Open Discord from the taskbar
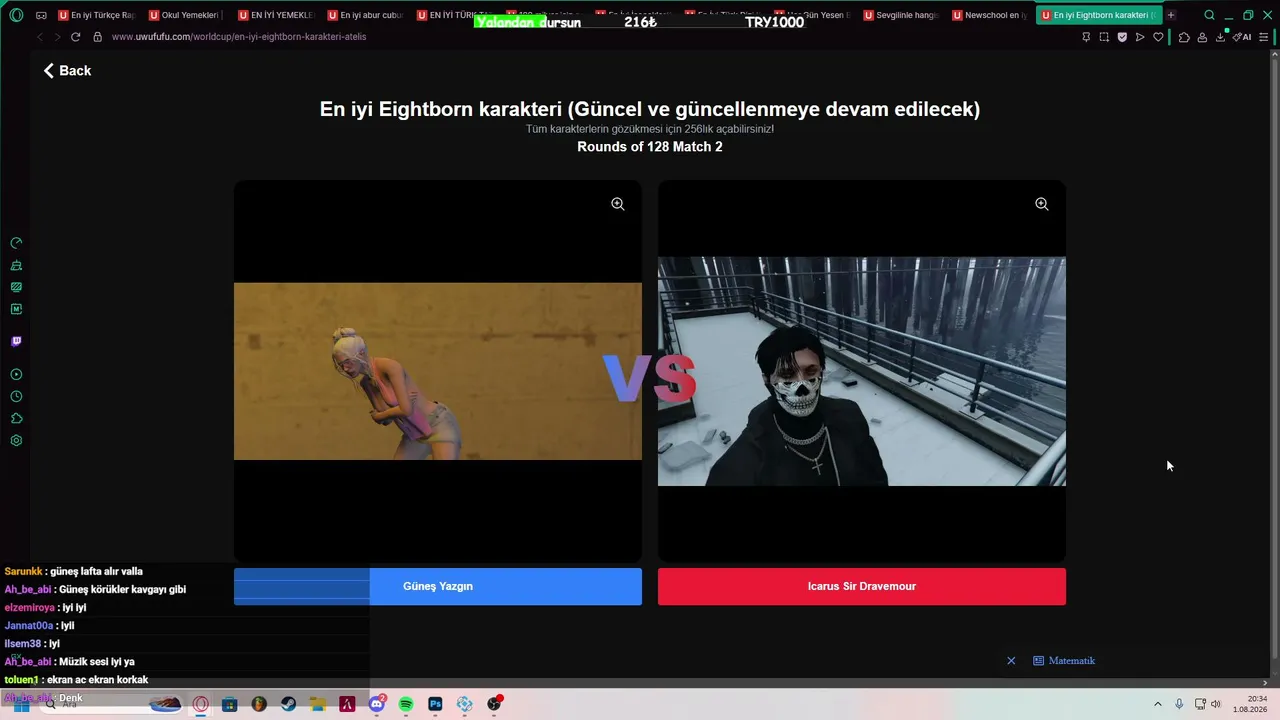Viewport: 1280px width, 720px height. (x=377, y=704)
